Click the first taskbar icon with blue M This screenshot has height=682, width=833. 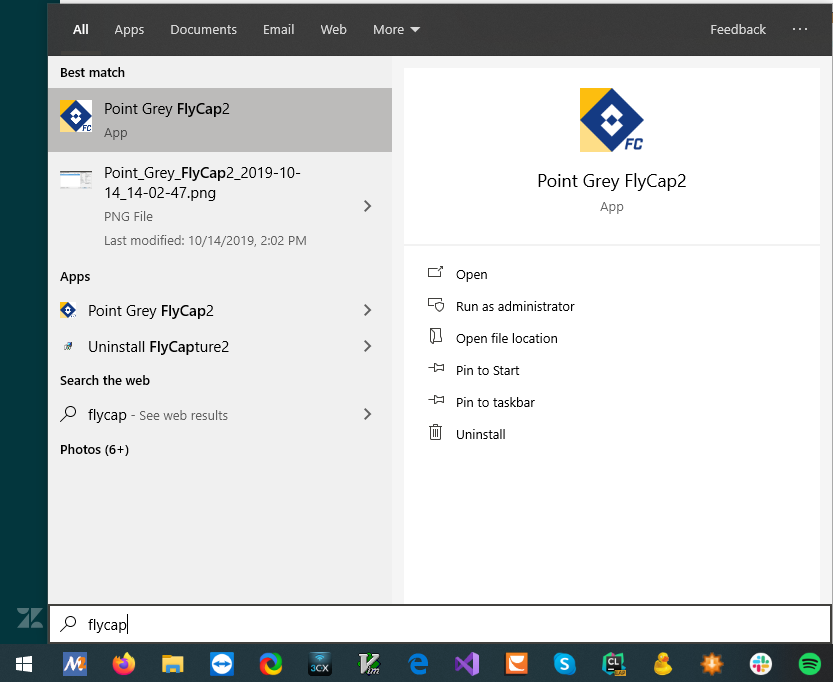point(75,664)
